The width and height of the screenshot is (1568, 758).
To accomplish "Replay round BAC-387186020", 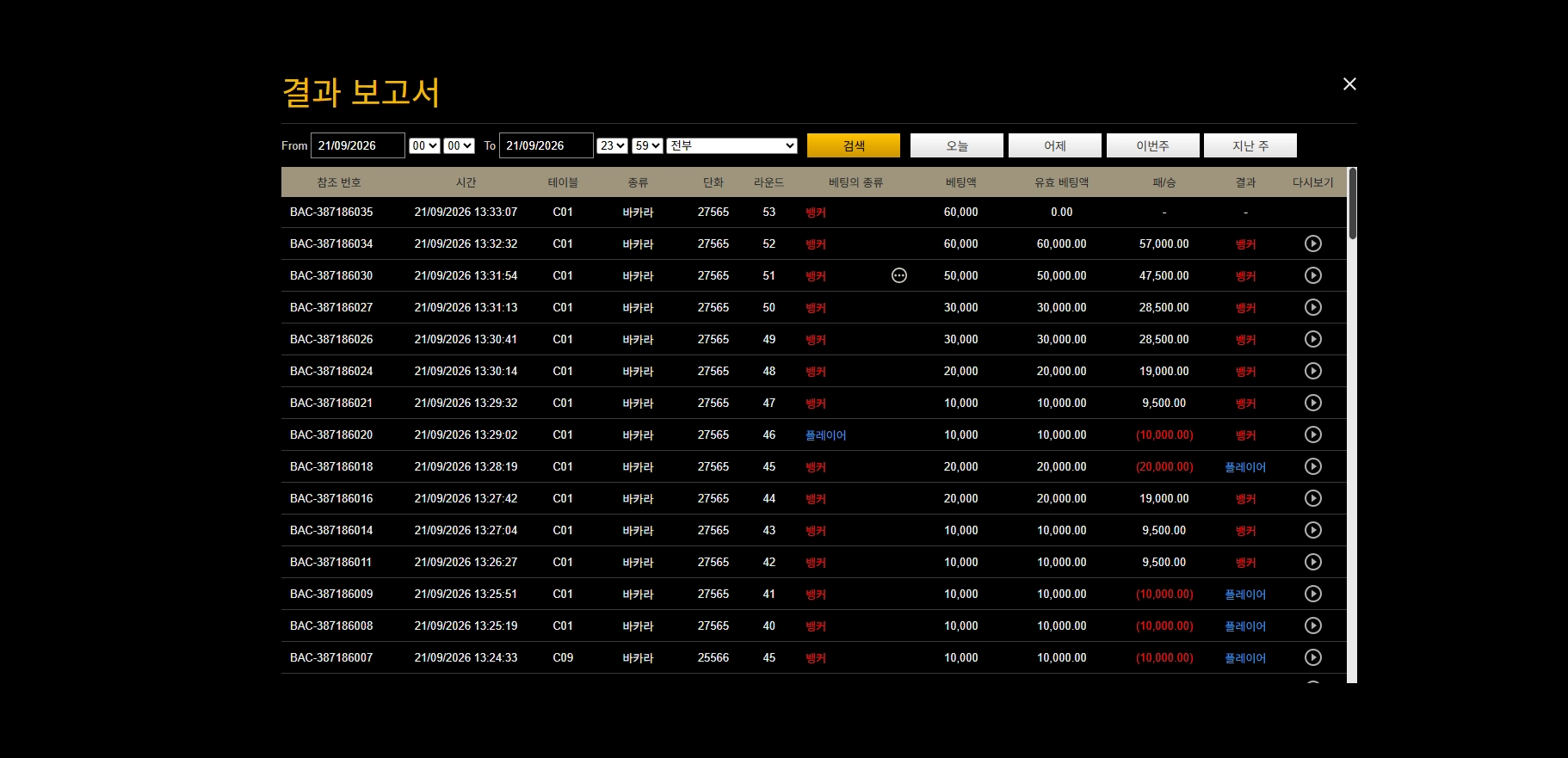I will click(x=1312, y=434).
